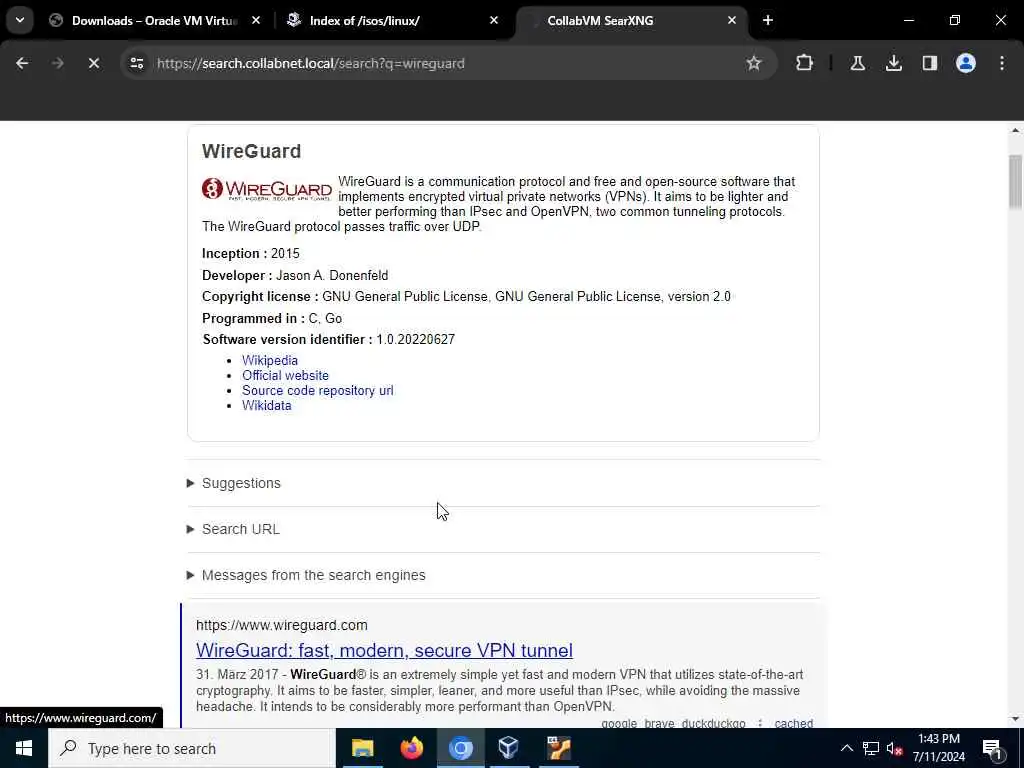Open the notification center icon

pyautogui.click(x=992, y=748)
